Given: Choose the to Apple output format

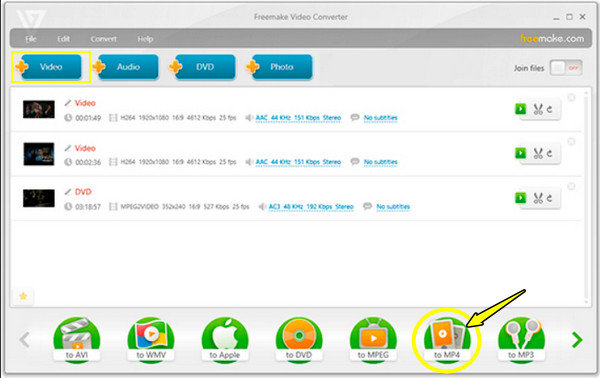Looking at the screenshot, I should coord(225,339).
